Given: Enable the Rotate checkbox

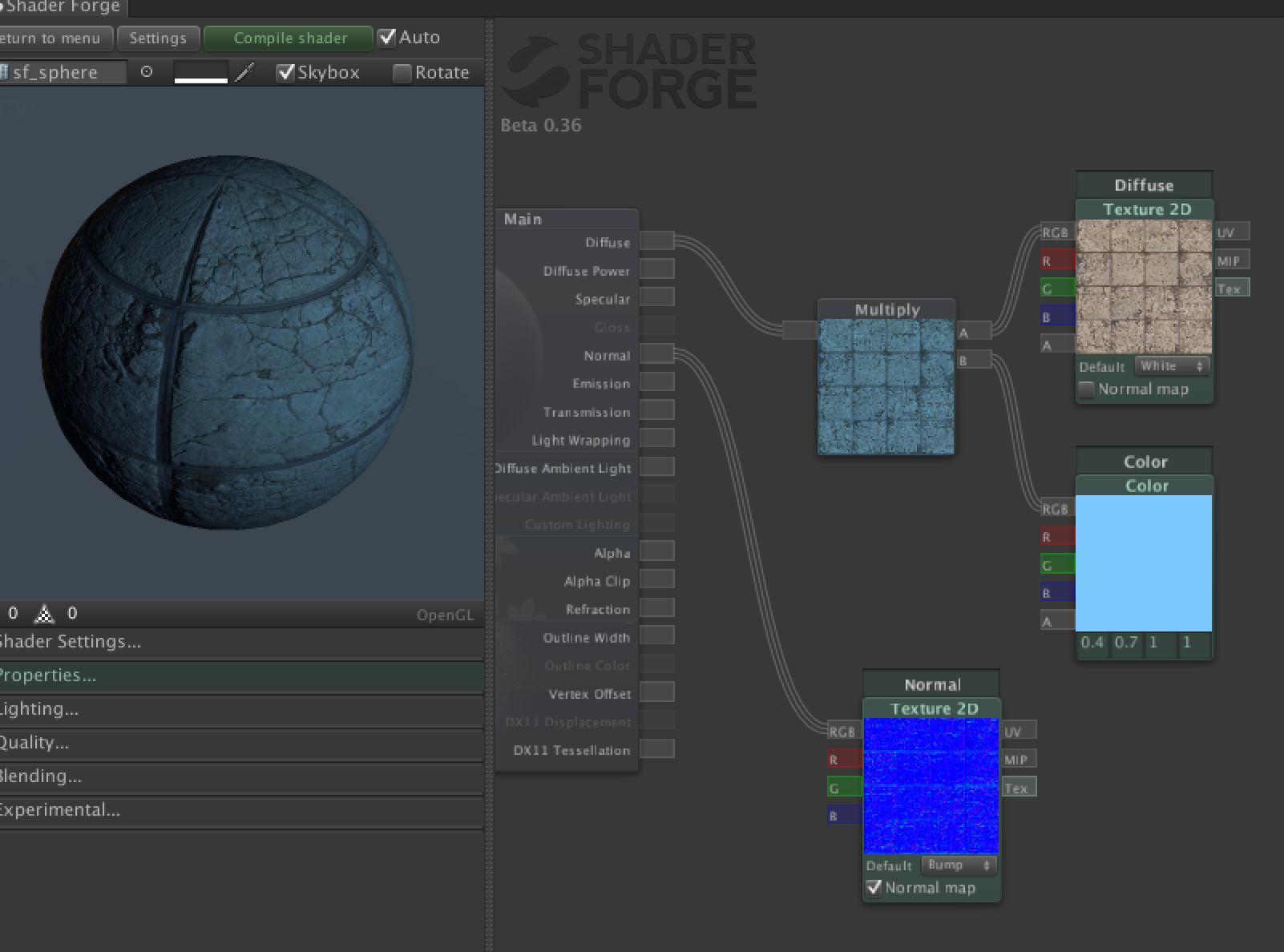Looking at the screenshot, I should 402,73.
